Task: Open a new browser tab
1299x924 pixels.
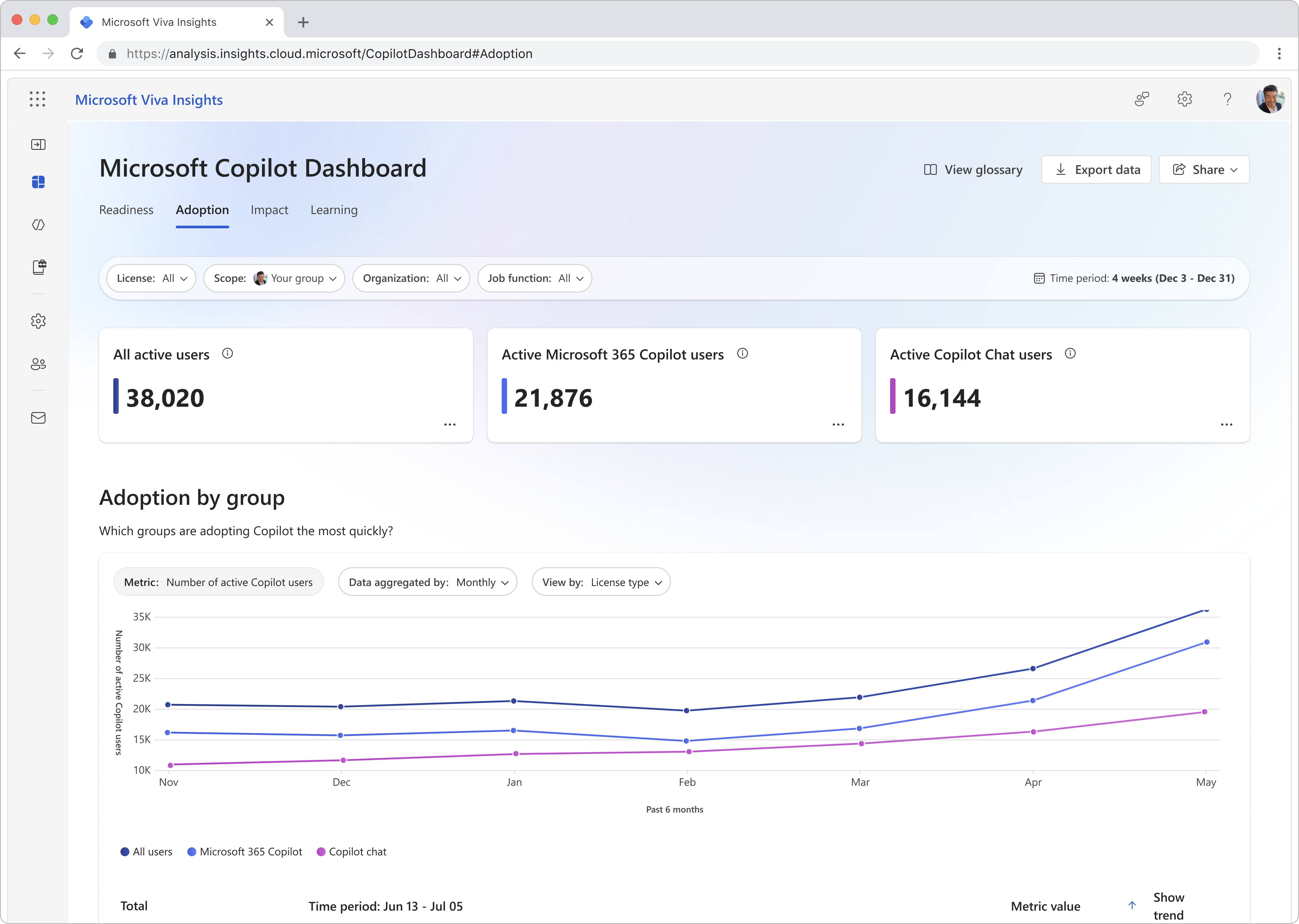Action: click(x=303, y=22)
